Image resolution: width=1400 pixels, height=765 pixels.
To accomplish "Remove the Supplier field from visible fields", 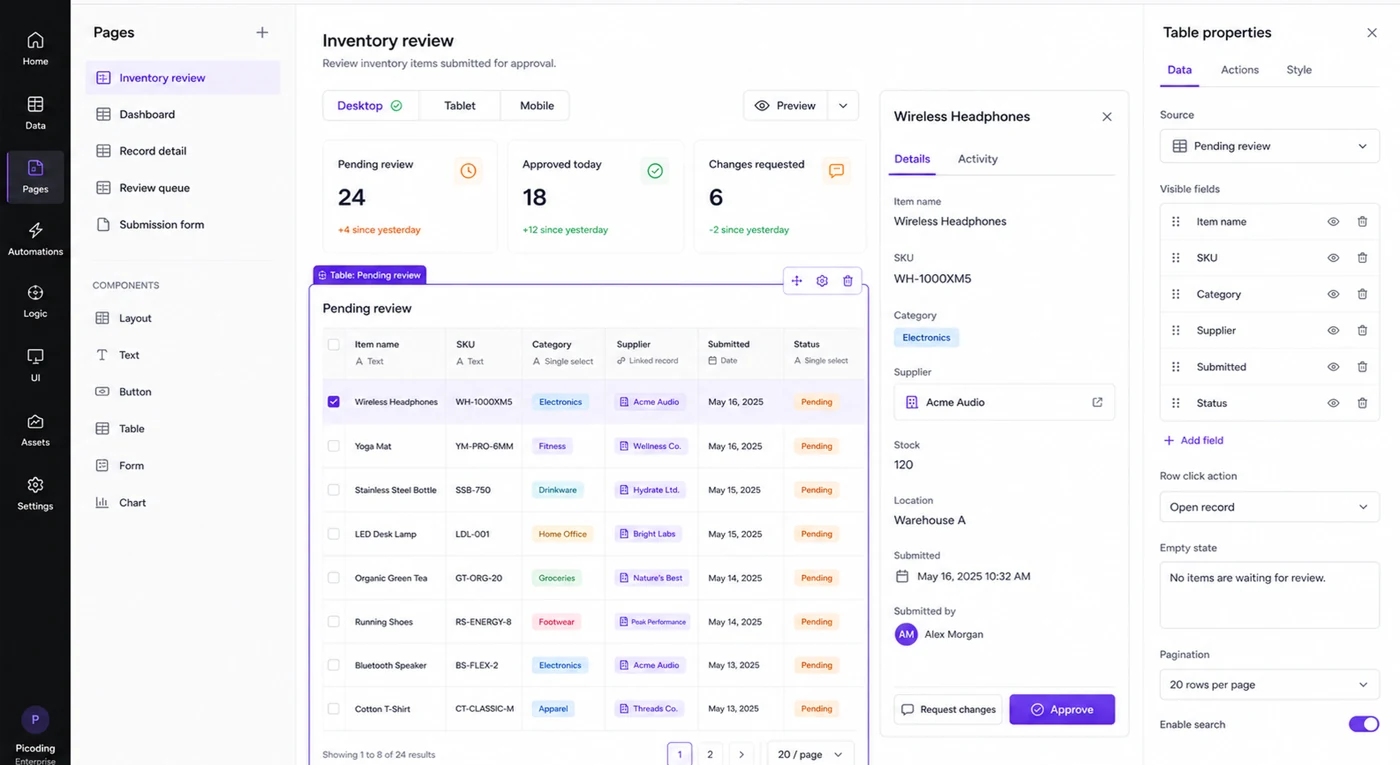I will tap(1362, 330).
